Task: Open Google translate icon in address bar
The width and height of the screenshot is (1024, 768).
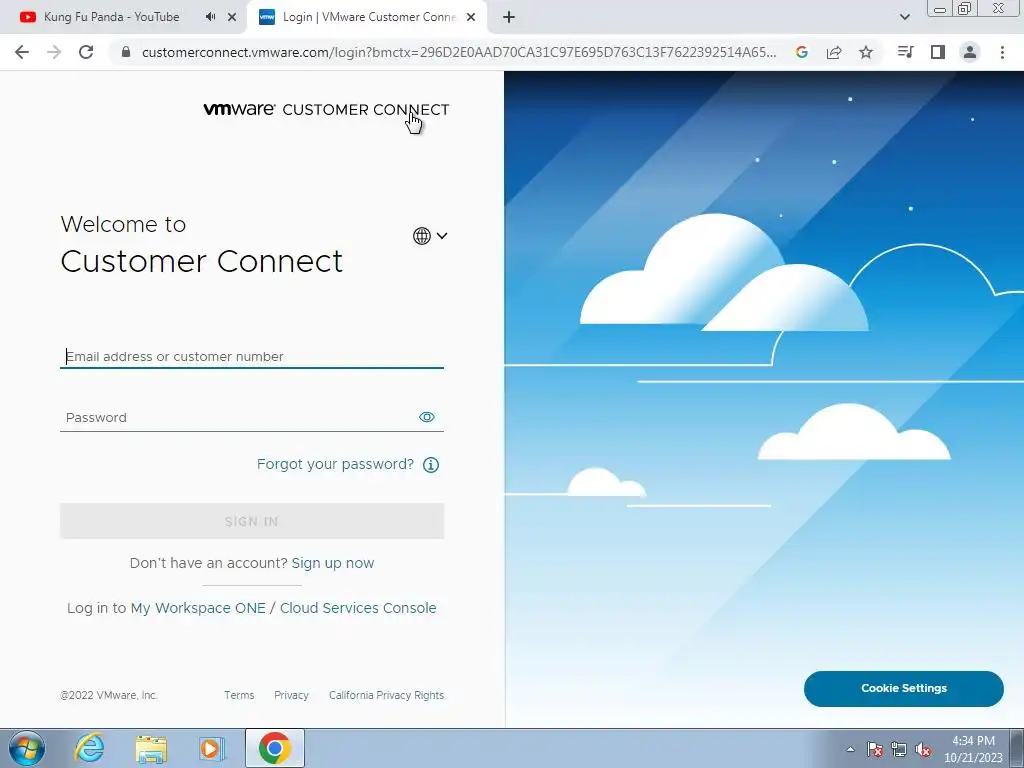Action: [x=802, y=52]
